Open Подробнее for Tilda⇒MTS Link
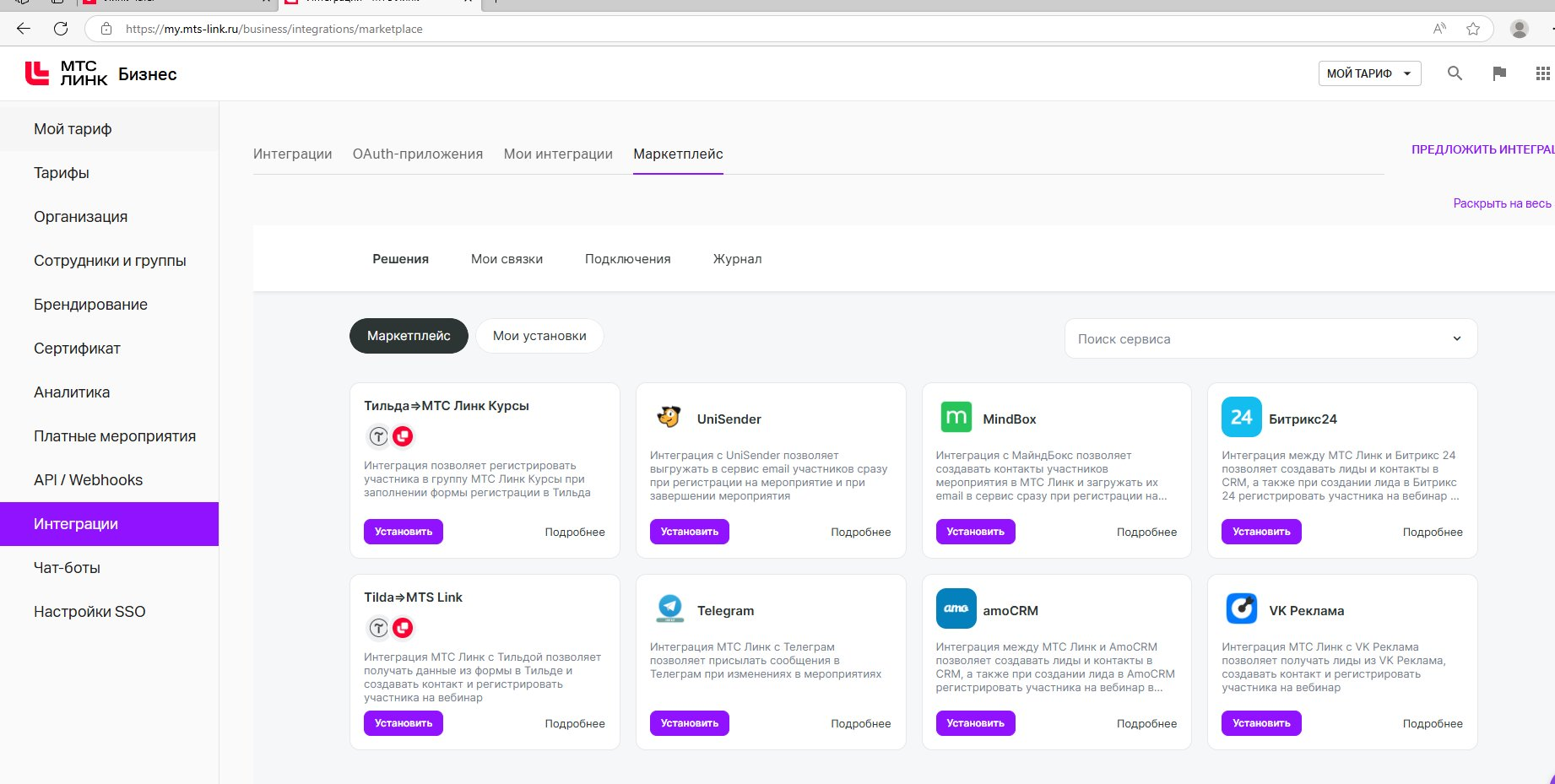The height and width of the screenshot is (784, 1555). tap(575, 723)
